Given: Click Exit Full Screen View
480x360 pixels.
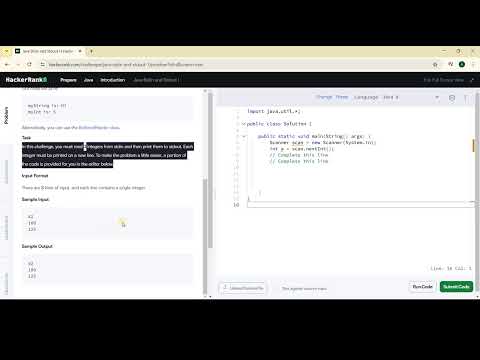Looking at the screenshot, I should (444, 80).
